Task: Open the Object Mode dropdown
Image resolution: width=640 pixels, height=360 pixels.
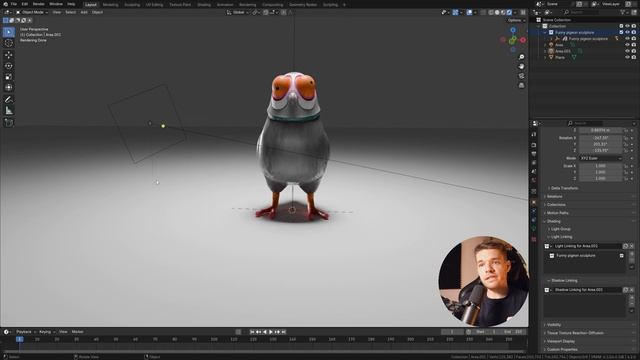Action: (32, 12)
